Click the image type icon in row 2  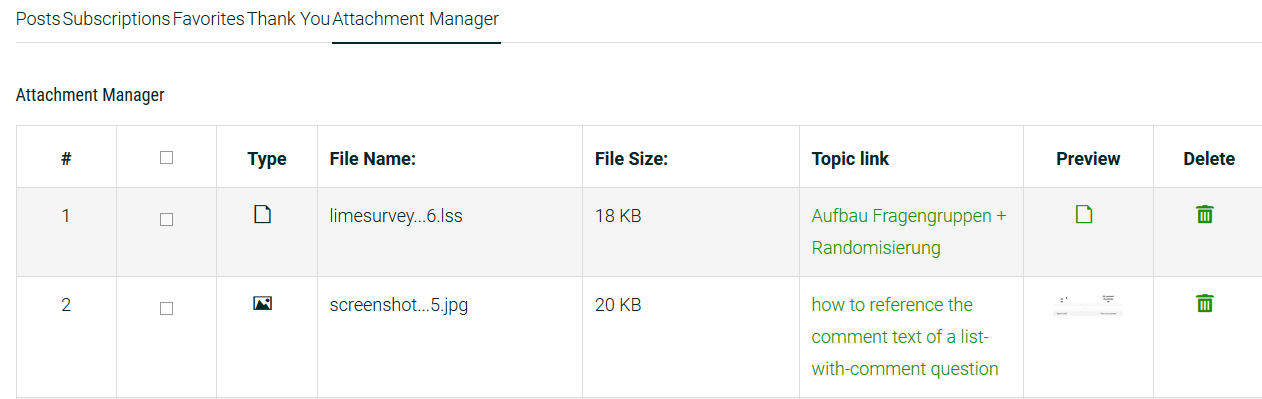[263, 303]
